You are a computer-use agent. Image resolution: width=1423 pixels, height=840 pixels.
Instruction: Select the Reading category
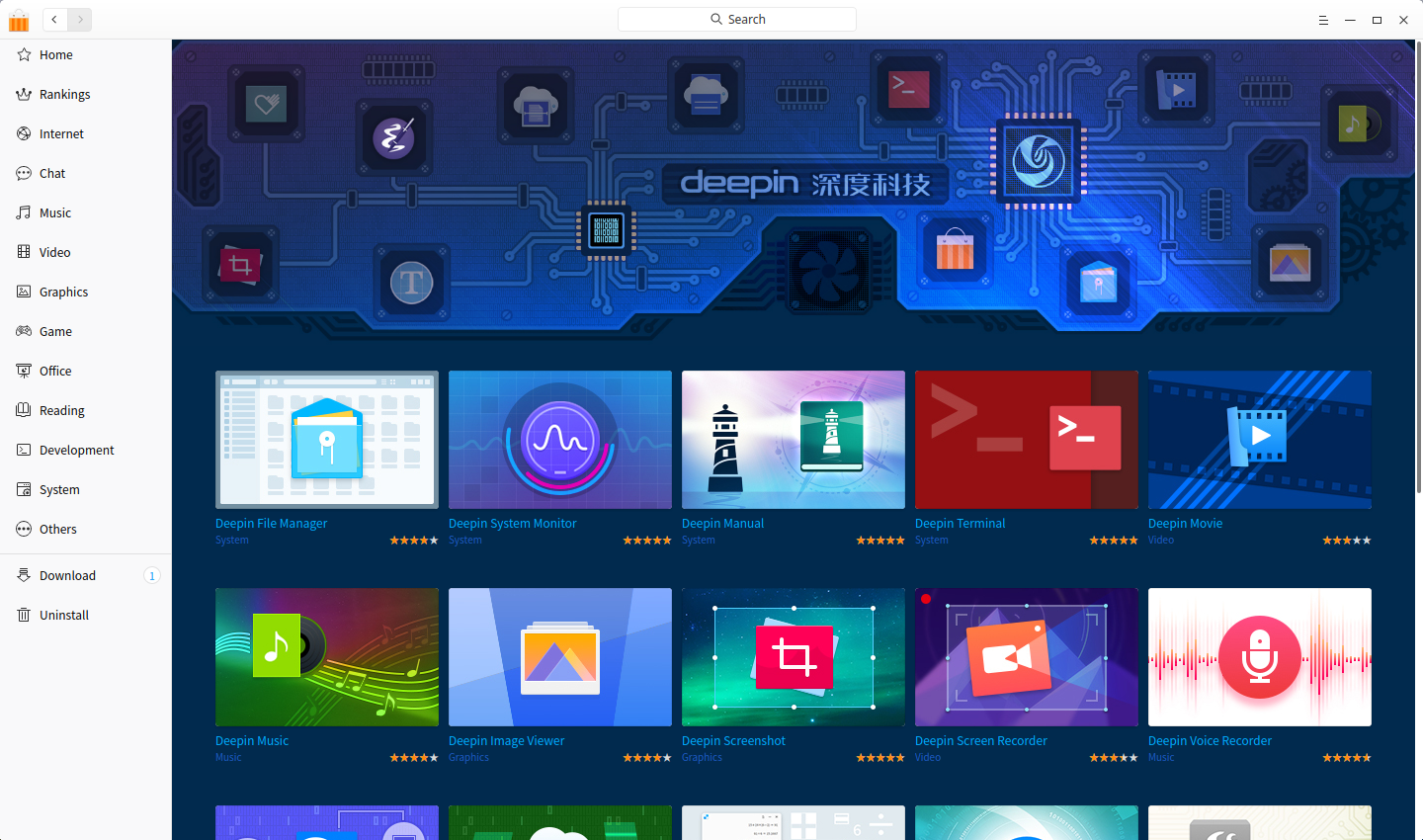pyautogui.click(x=86, y=410)
